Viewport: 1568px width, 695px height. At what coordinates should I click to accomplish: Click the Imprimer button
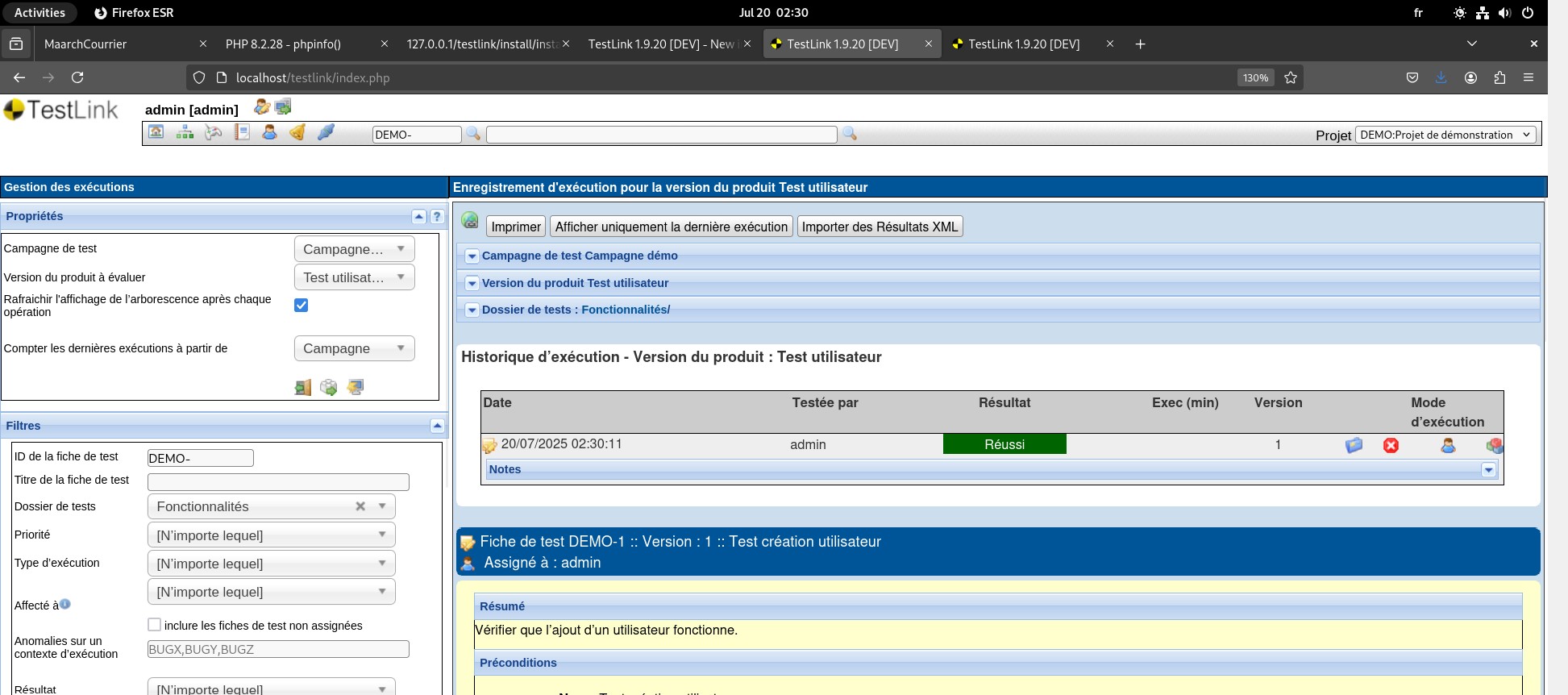point(516,227)
